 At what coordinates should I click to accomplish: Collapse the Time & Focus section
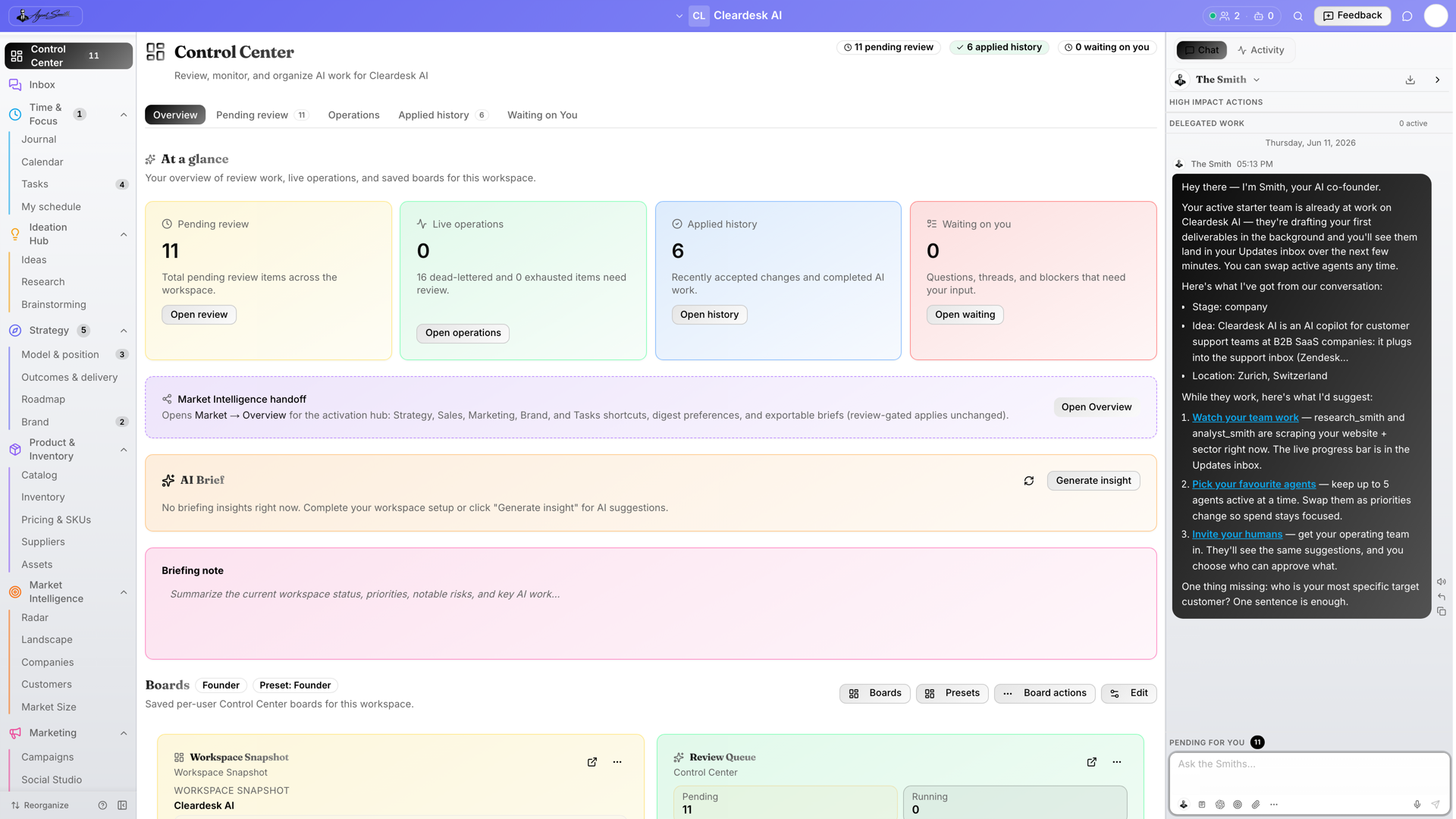pos(124,115)
